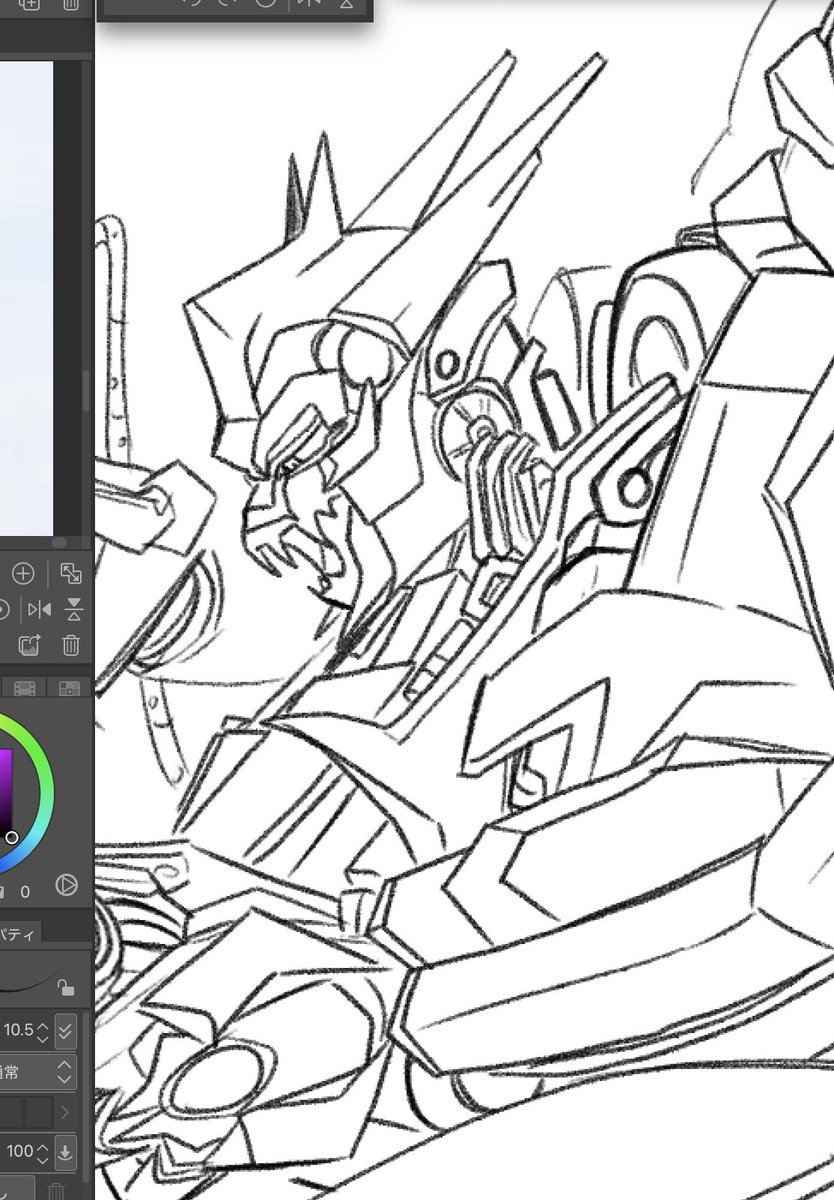
Task: Open the 通常 blending mode dropdown
Action: point(38,1071)
